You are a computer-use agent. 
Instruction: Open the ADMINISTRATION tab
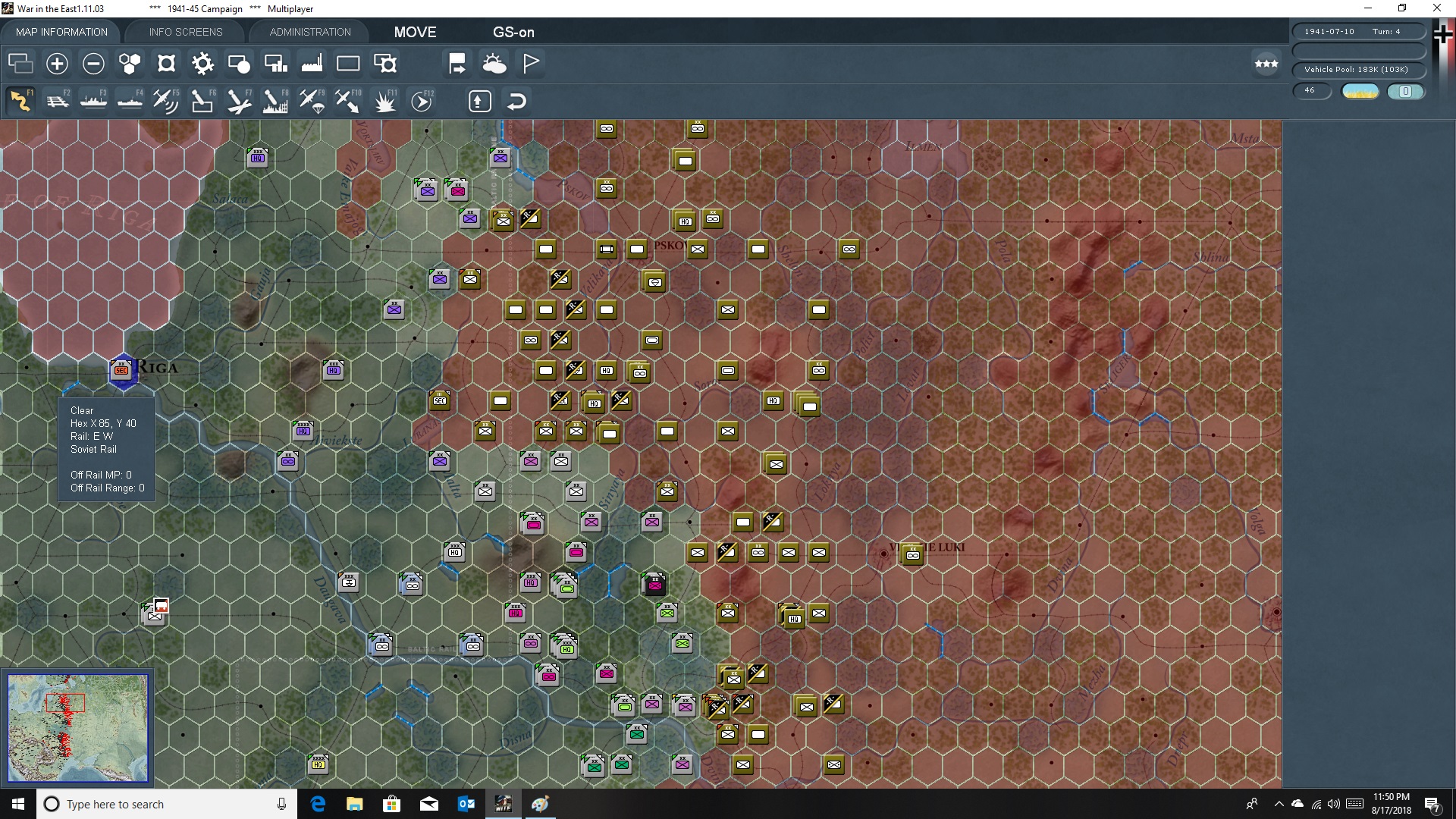tap(310, 32)
